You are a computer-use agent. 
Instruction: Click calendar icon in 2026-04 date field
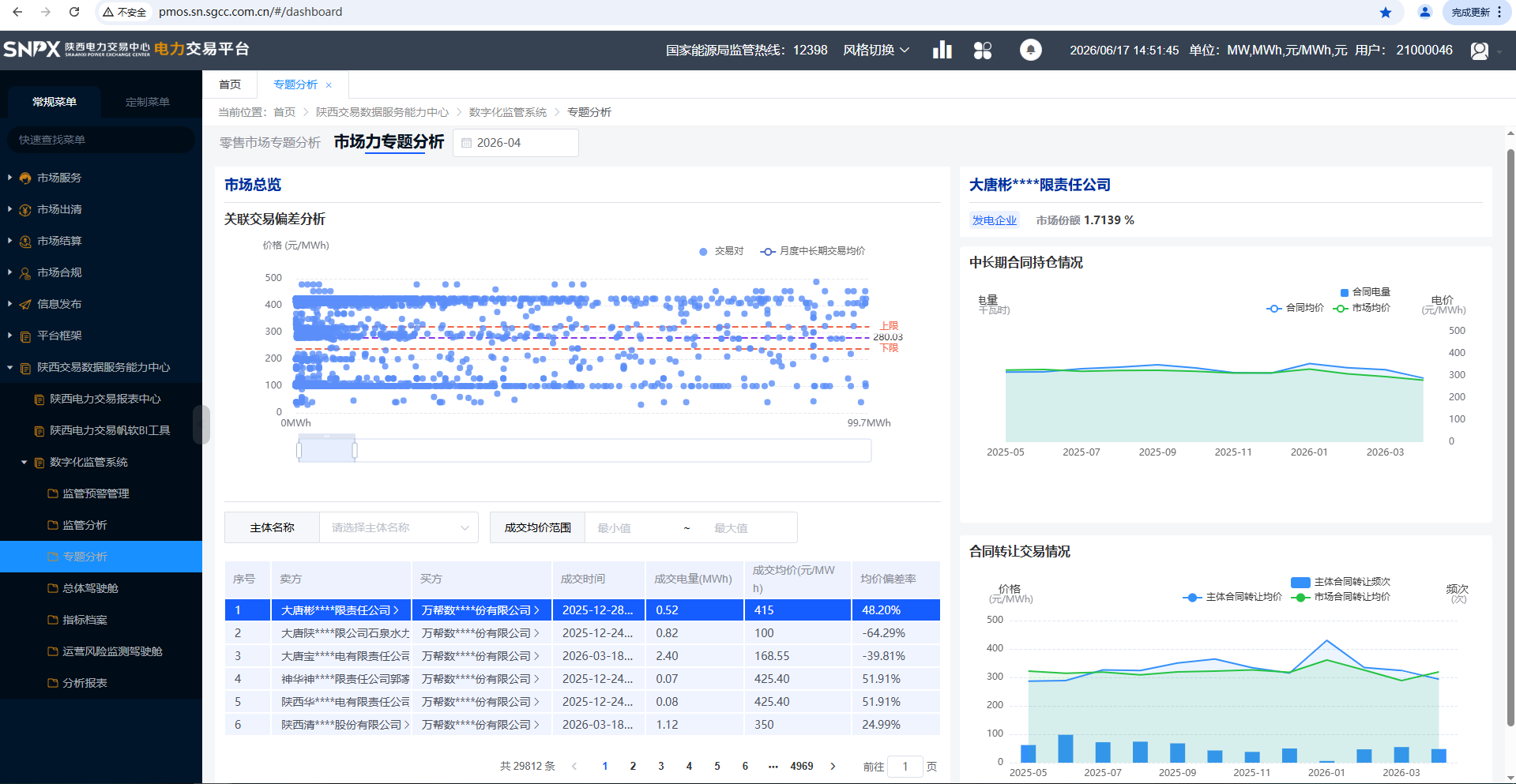pyautogui.click(x=466, y=143)
